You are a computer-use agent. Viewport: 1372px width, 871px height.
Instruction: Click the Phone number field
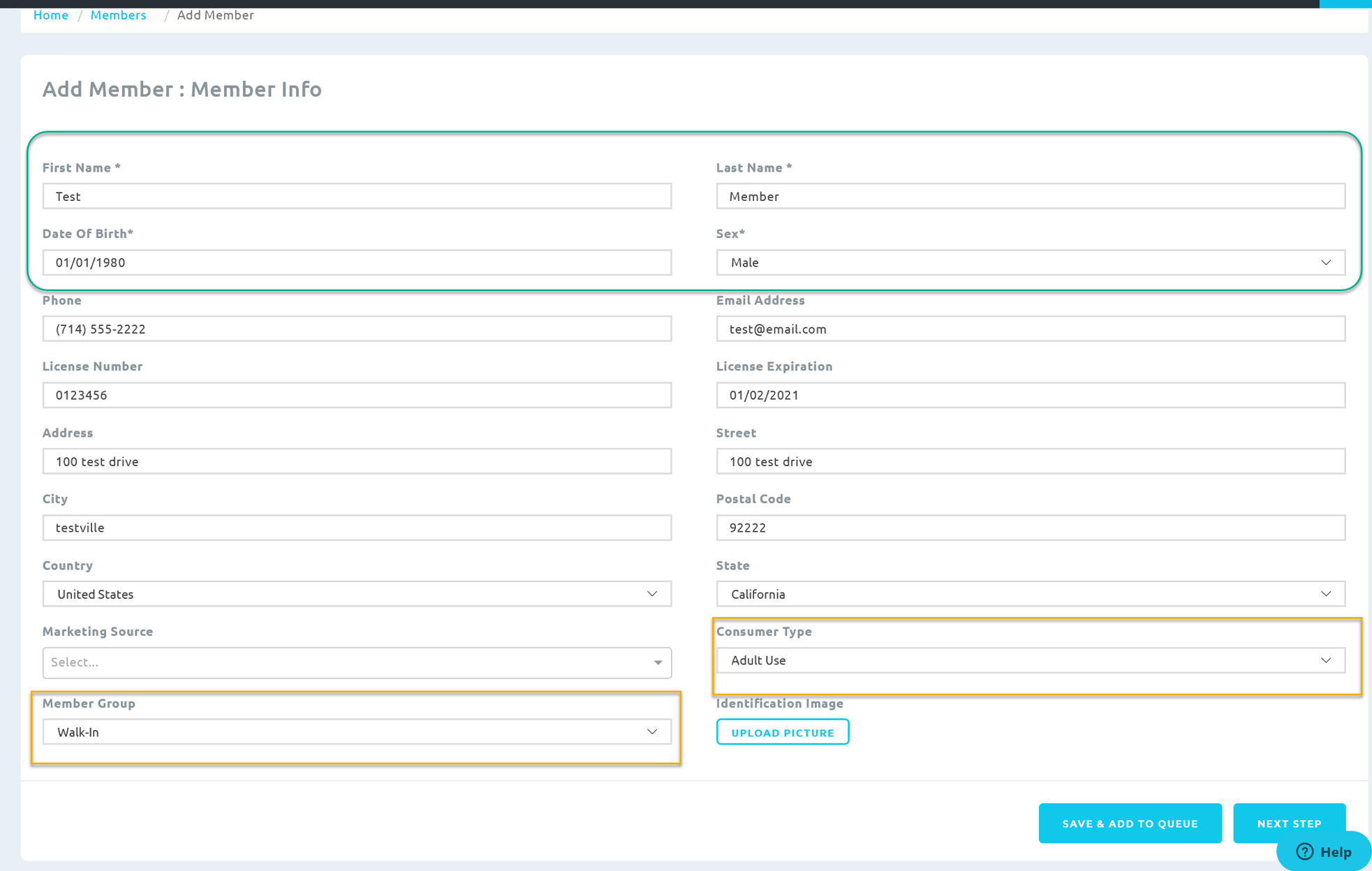[x=357, y=329]
